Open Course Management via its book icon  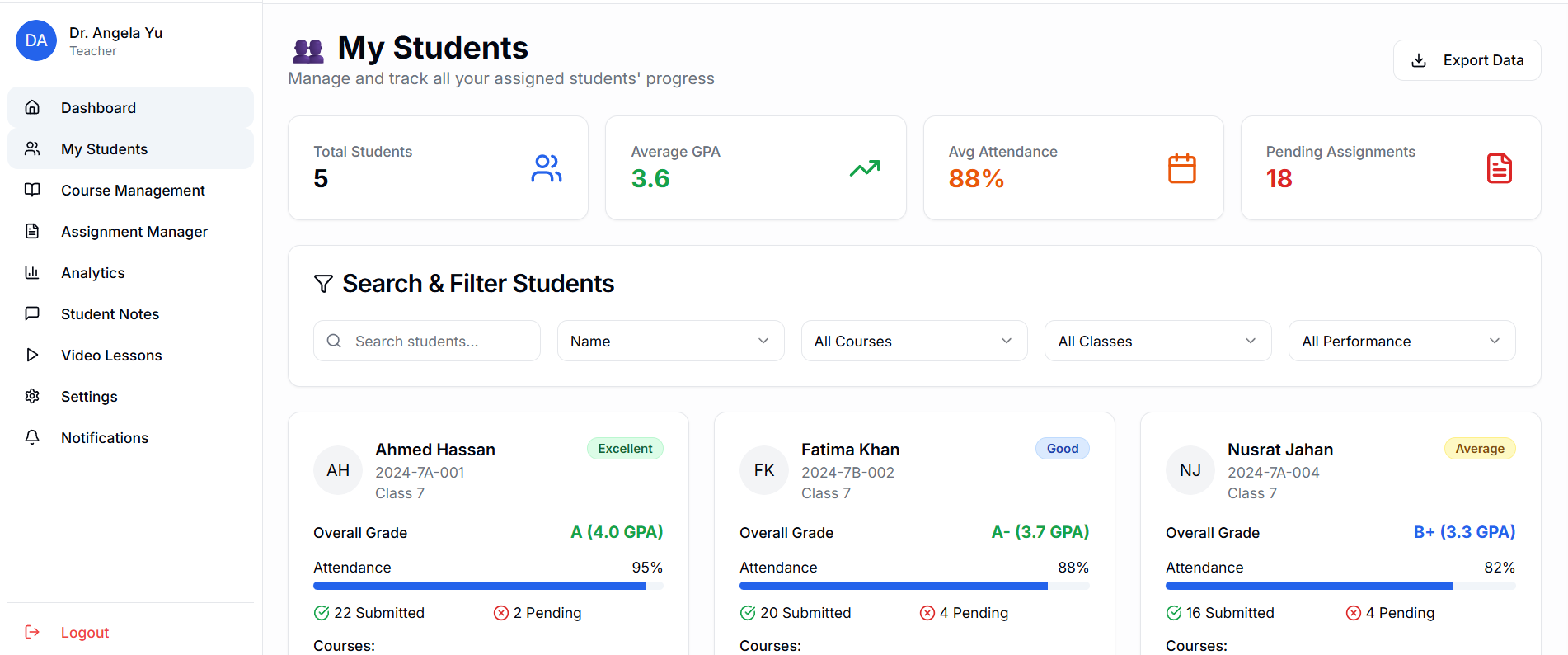32,190
